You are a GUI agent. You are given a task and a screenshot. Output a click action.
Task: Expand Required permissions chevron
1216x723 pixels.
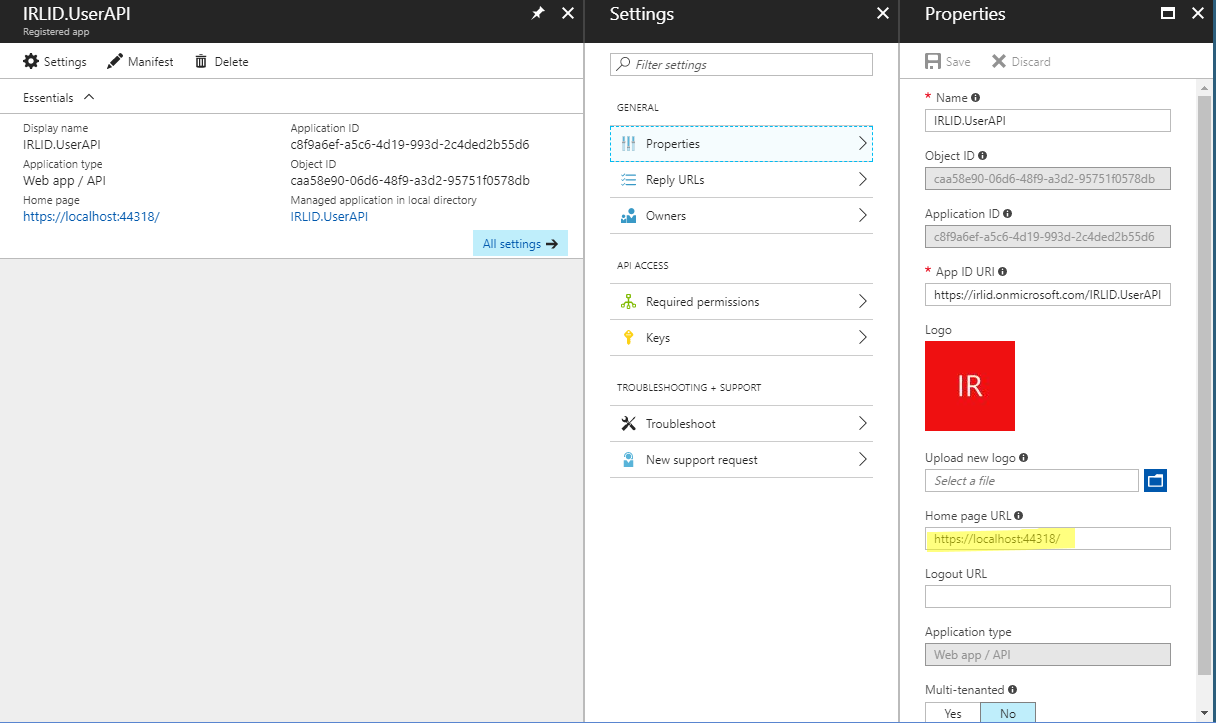[862, 302]
